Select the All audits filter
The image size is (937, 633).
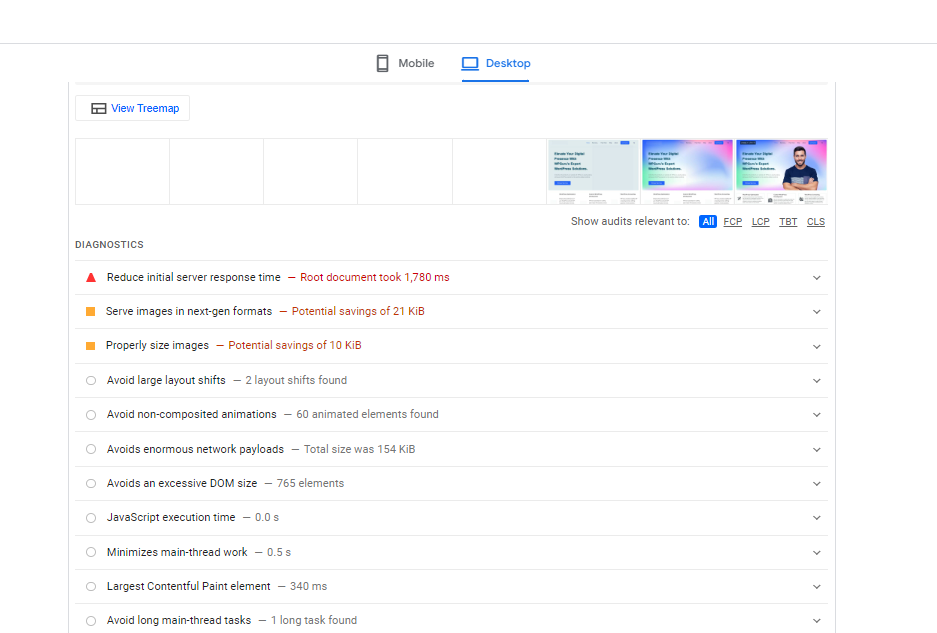[x=708, y=222]
